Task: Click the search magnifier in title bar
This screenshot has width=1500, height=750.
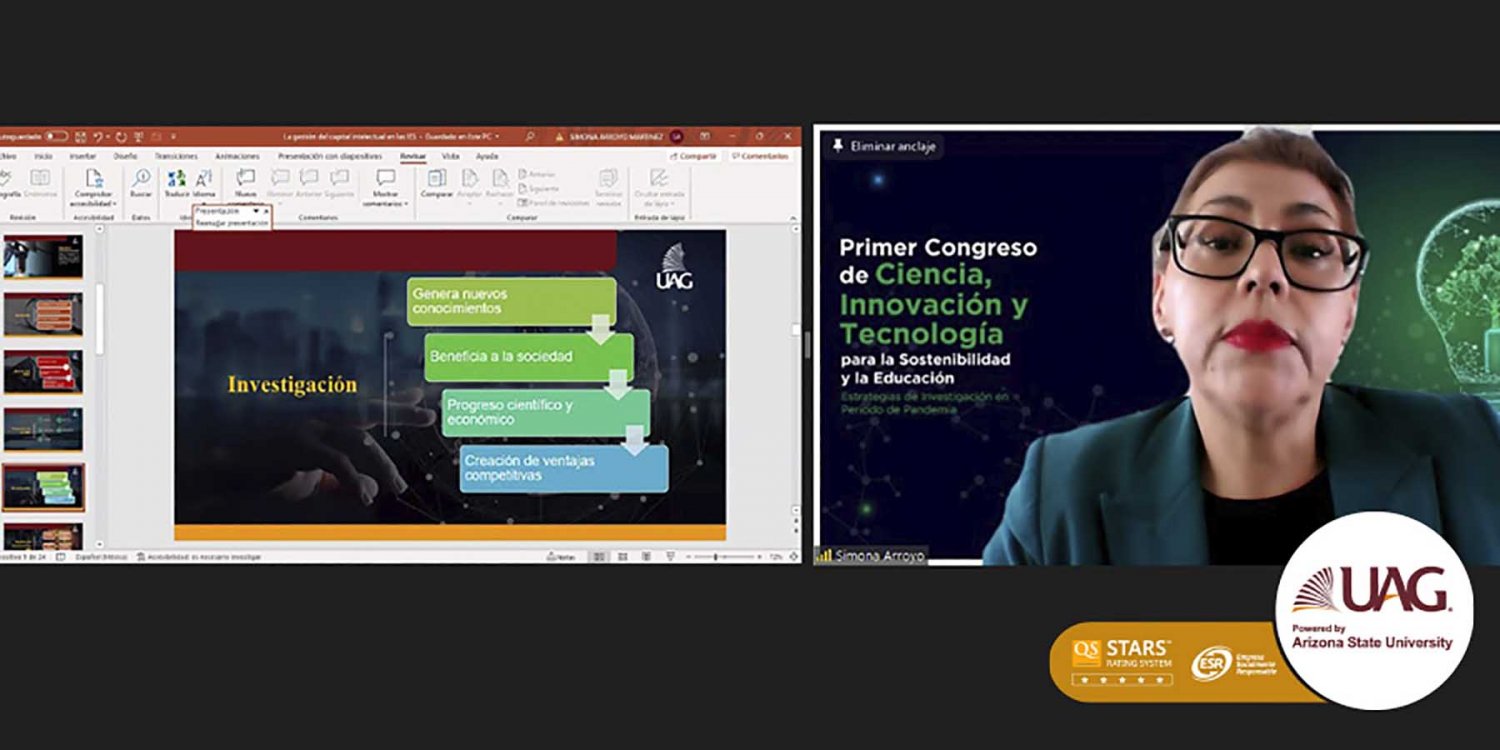Action: click(x=532, y=136)
